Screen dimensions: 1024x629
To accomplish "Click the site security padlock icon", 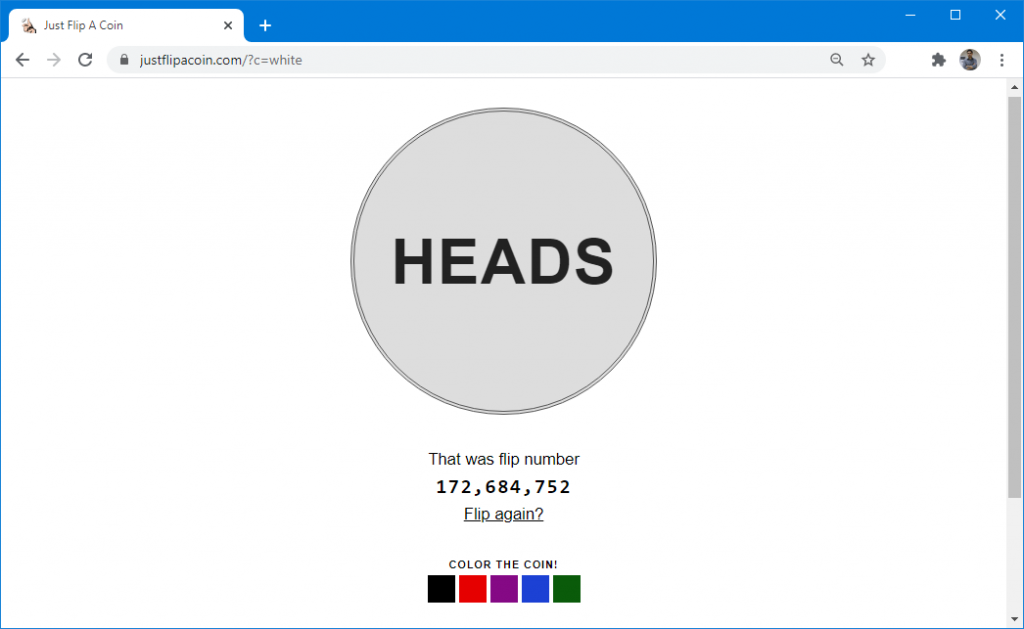I will click(x=123, y=60).
